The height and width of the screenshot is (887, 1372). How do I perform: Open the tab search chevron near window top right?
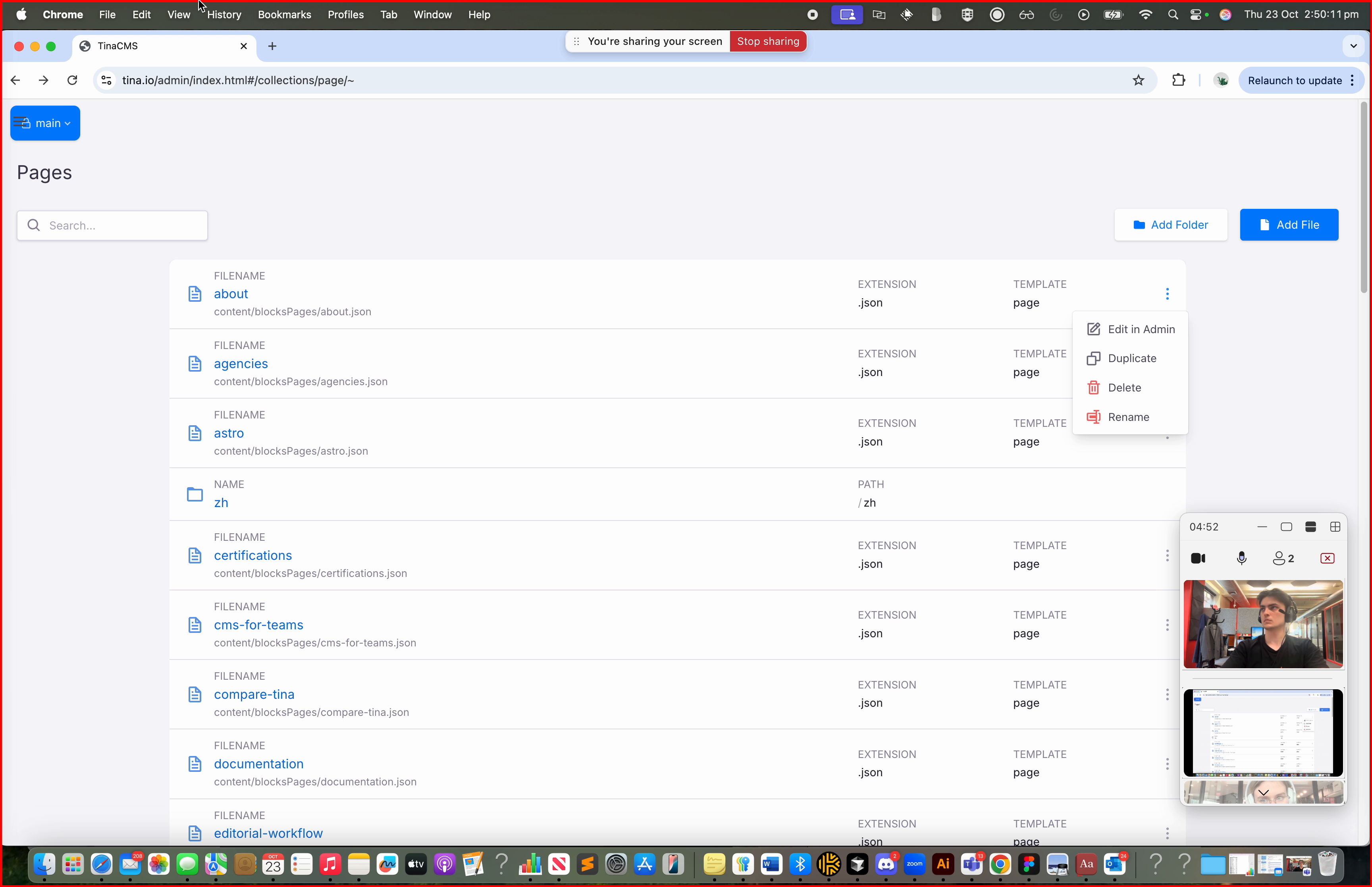pyautogui.click(x=1353, y=46)
